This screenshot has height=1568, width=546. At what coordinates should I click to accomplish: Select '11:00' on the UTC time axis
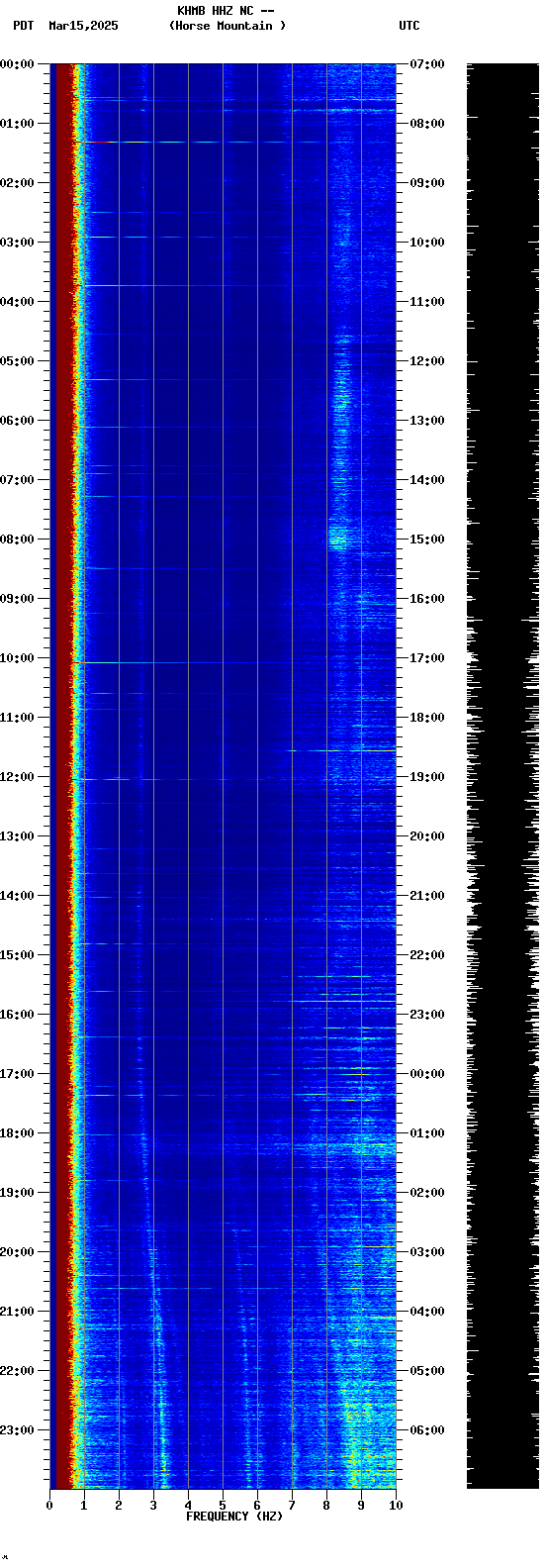point(427,302)
